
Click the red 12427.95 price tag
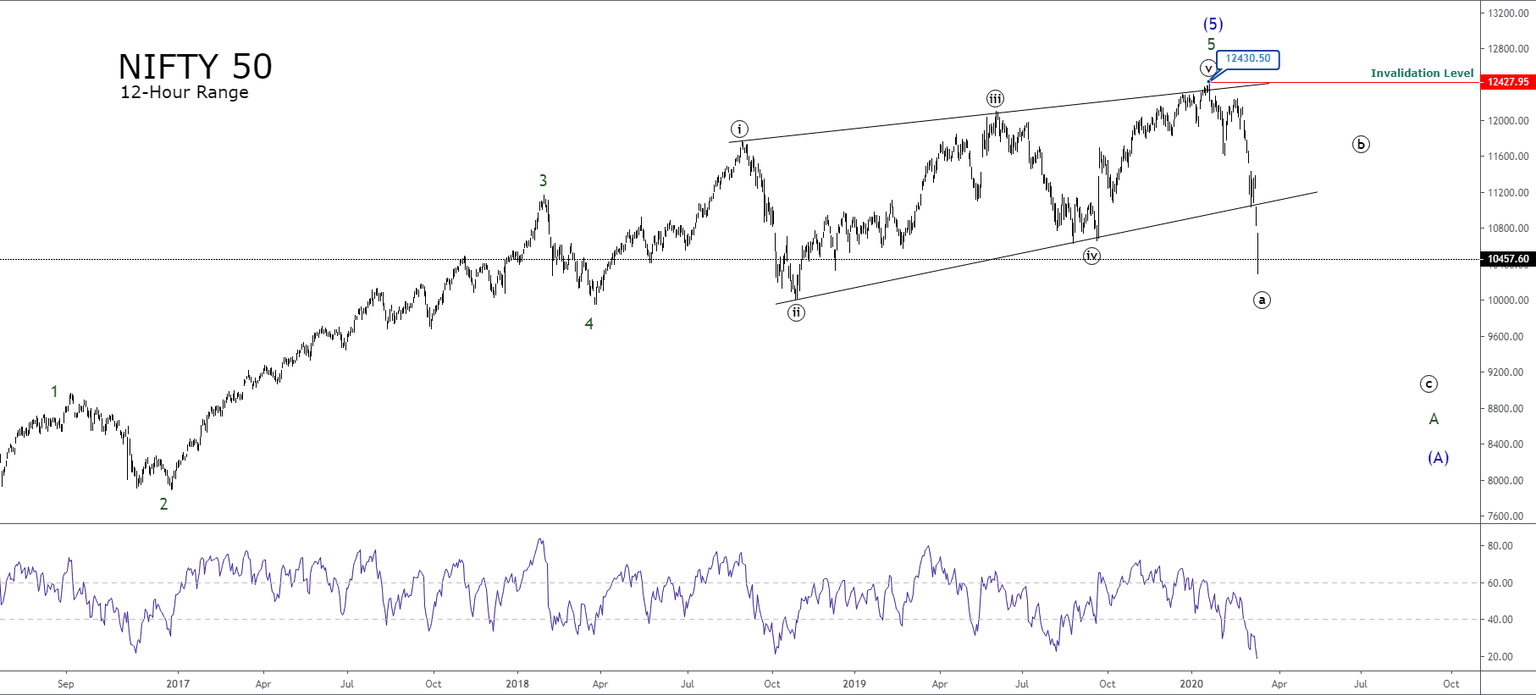1508,82
